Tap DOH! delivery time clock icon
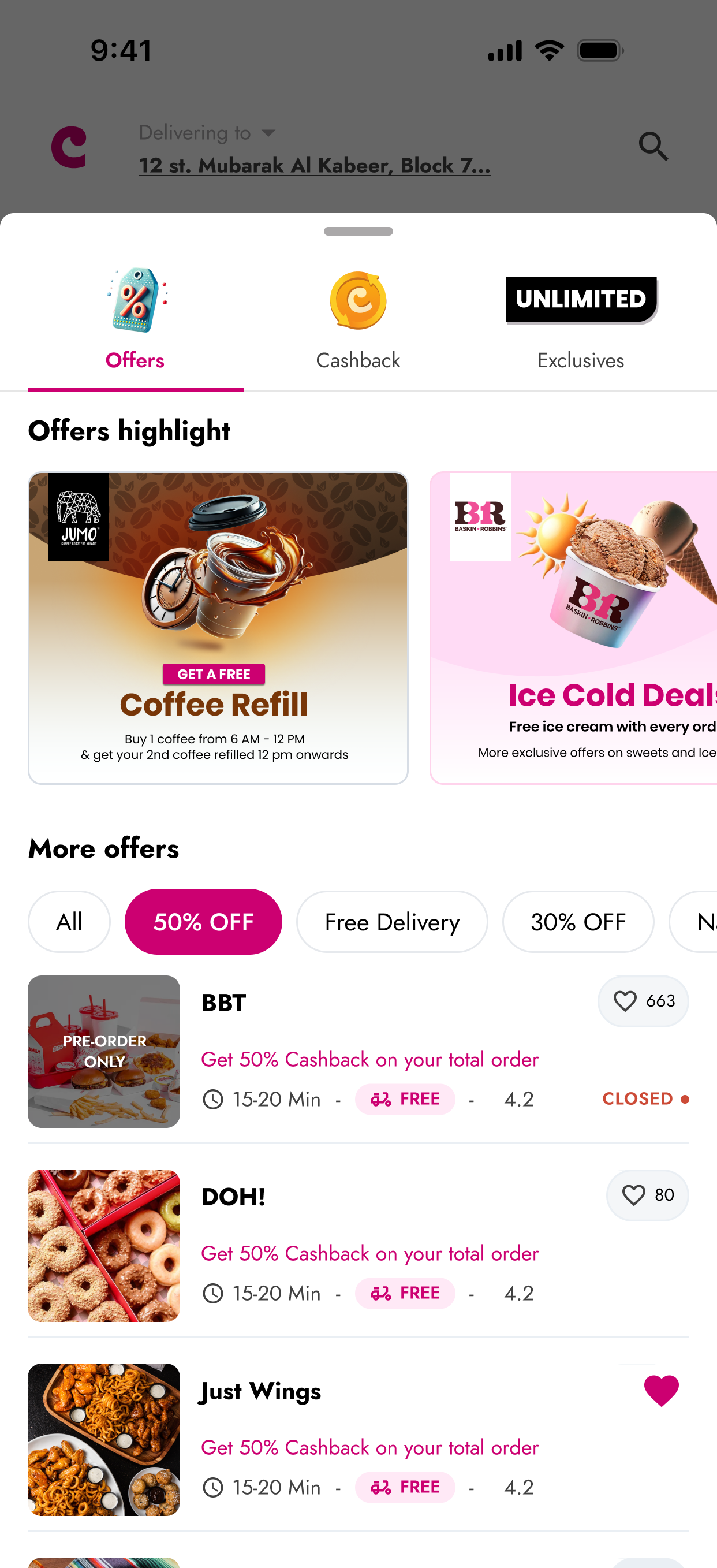The image size is (717, 1568). tap(212, 1293)
